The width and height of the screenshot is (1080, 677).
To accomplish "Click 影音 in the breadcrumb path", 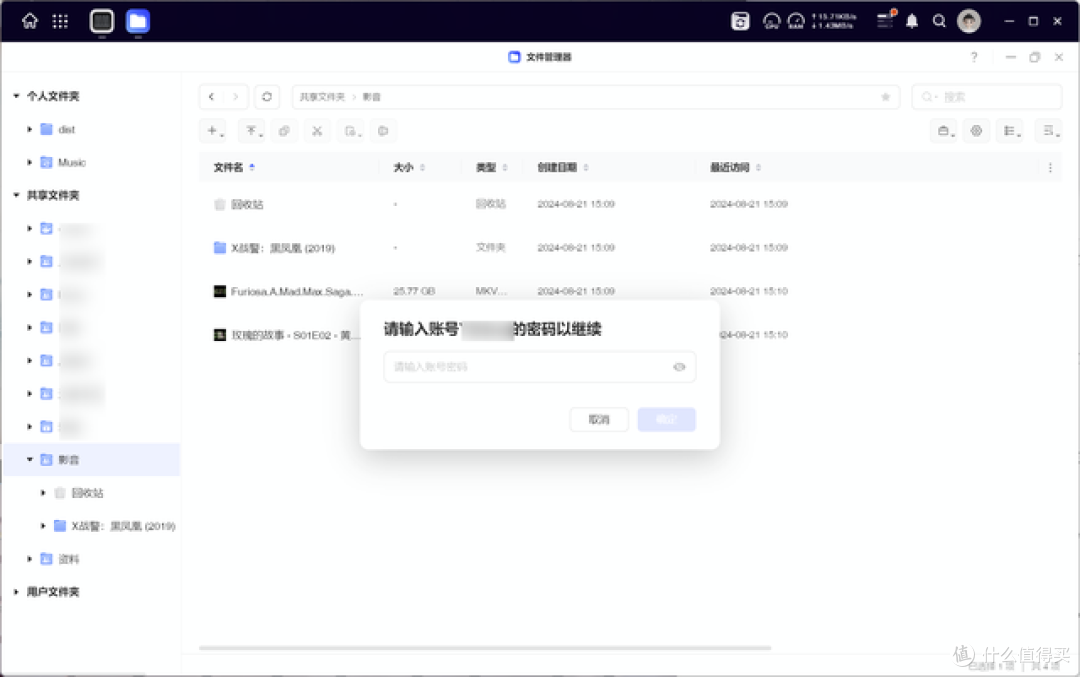I will tap(372, 96).
